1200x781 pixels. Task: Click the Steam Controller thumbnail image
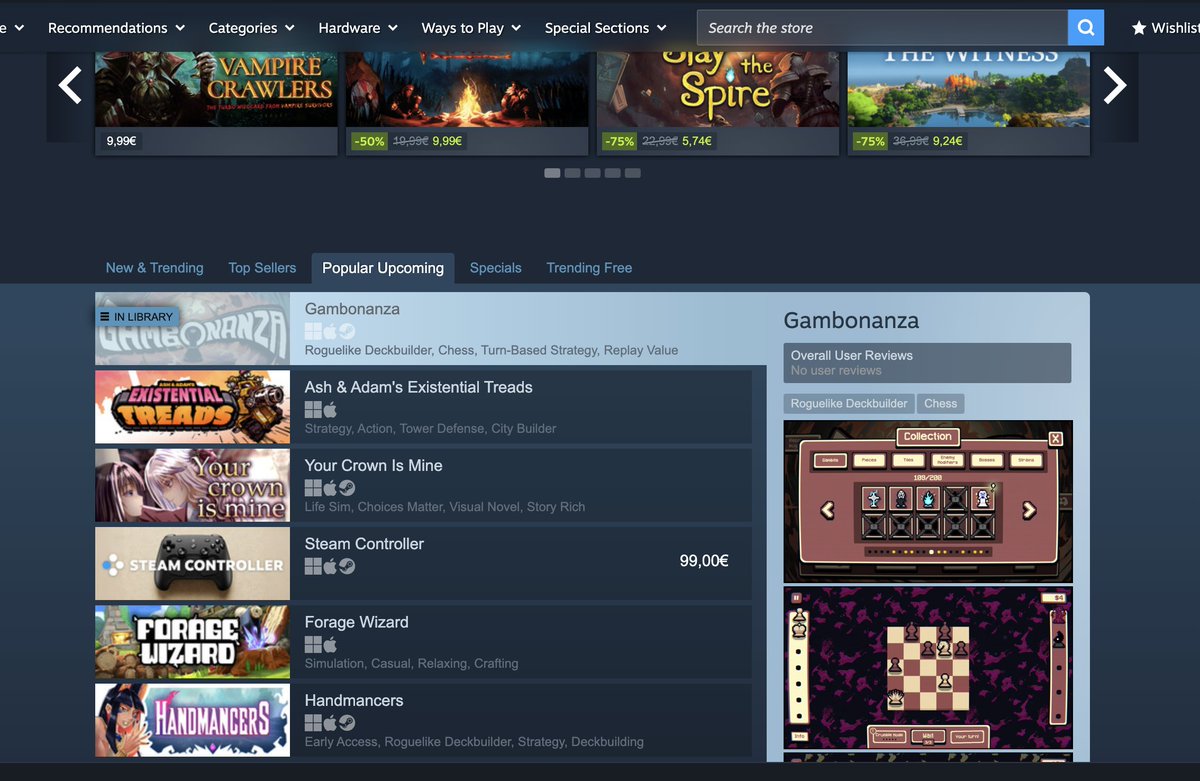192,564
